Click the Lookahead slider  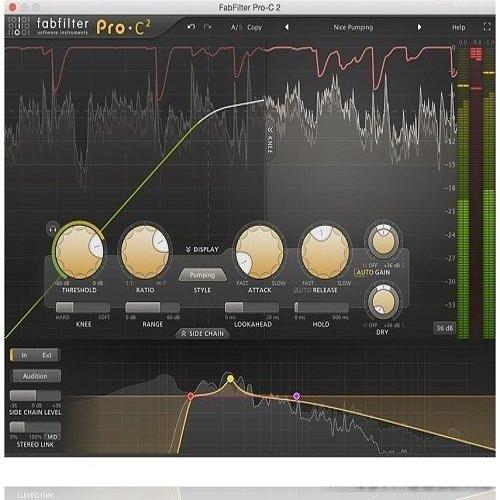(x=252, y=307)
